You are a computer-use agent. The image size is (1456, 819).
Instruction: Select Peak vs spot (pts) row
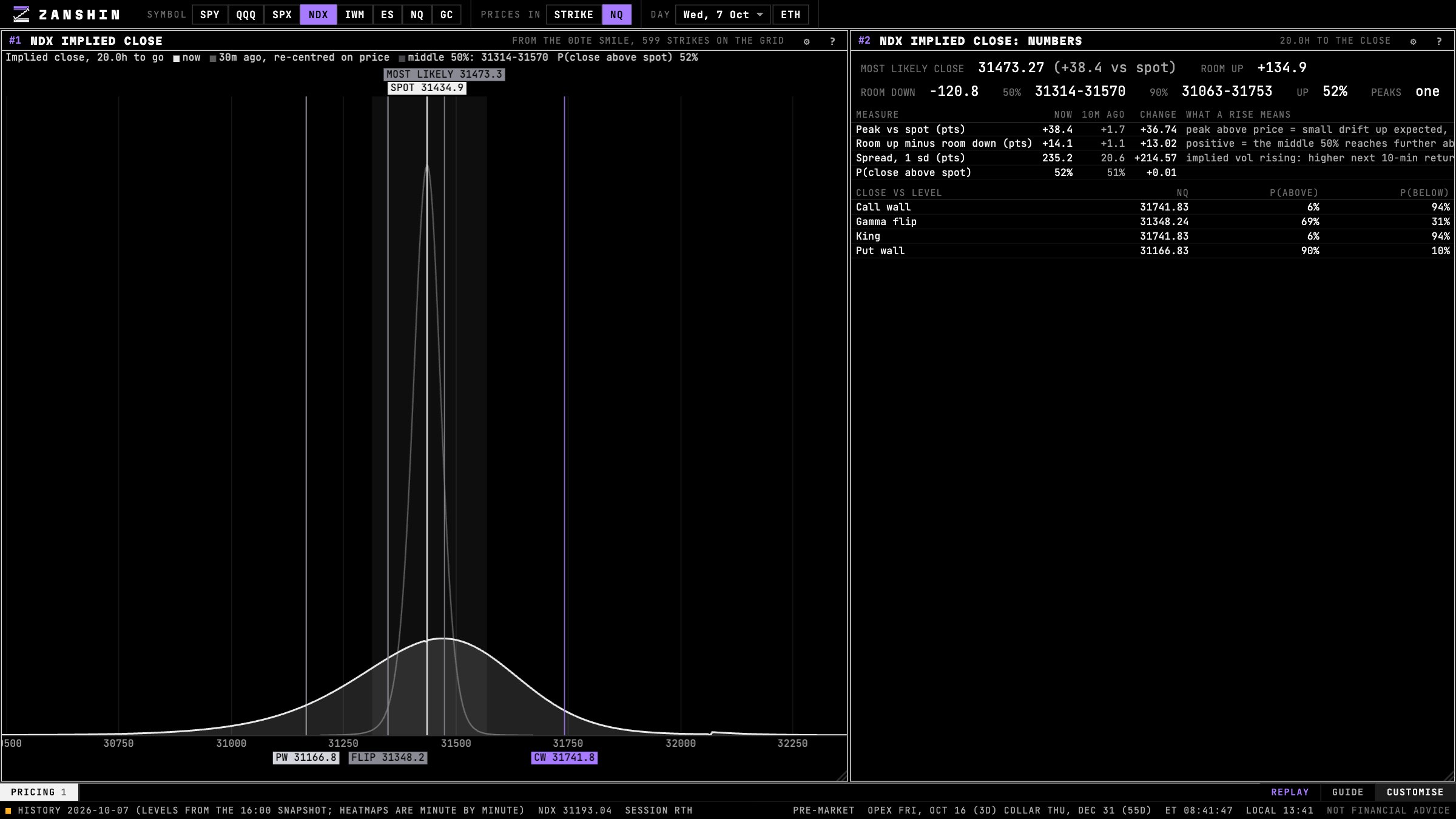pos(1153,130)
